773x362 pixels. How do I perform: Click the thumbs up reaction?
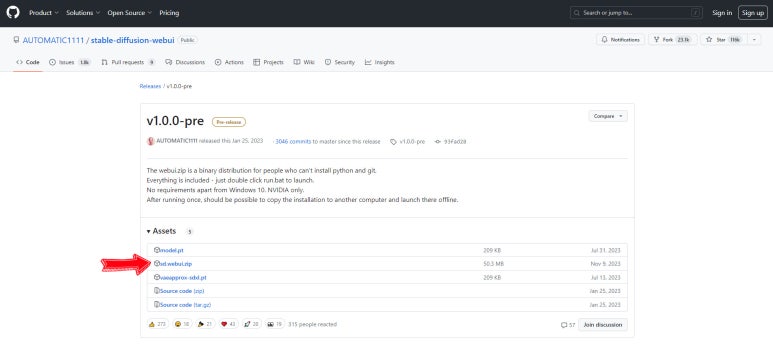click(x=158, y=324)
